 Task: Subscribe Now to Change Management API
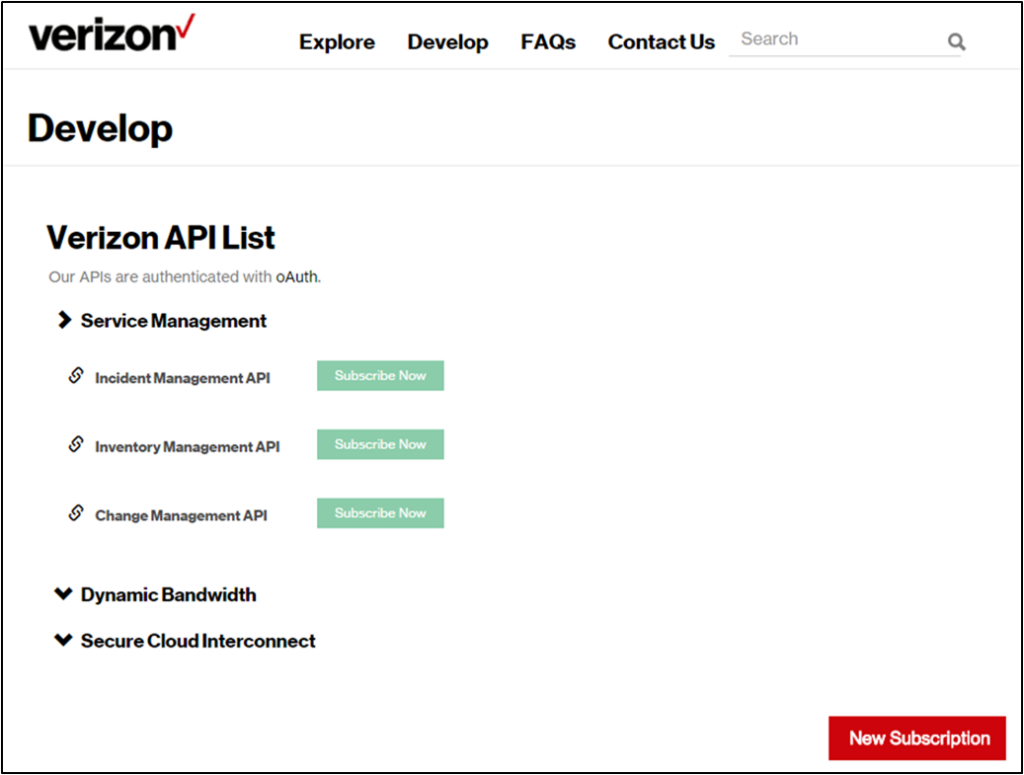(x=380, y=512)
